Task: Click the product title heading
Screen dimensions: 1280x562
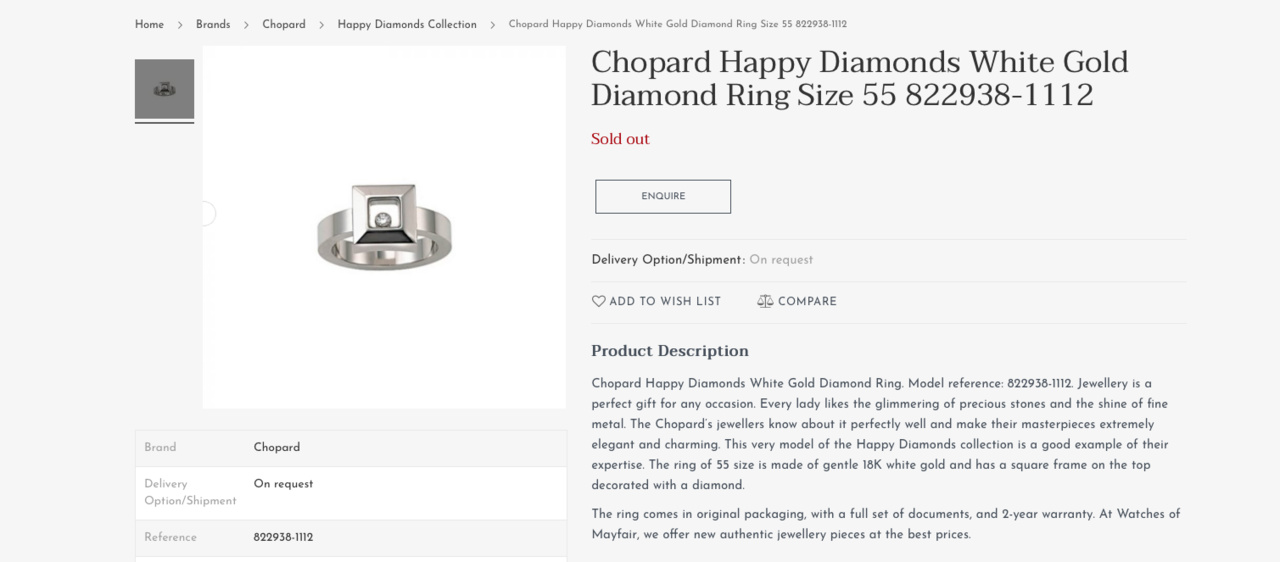Action: [x=859, y=79]
